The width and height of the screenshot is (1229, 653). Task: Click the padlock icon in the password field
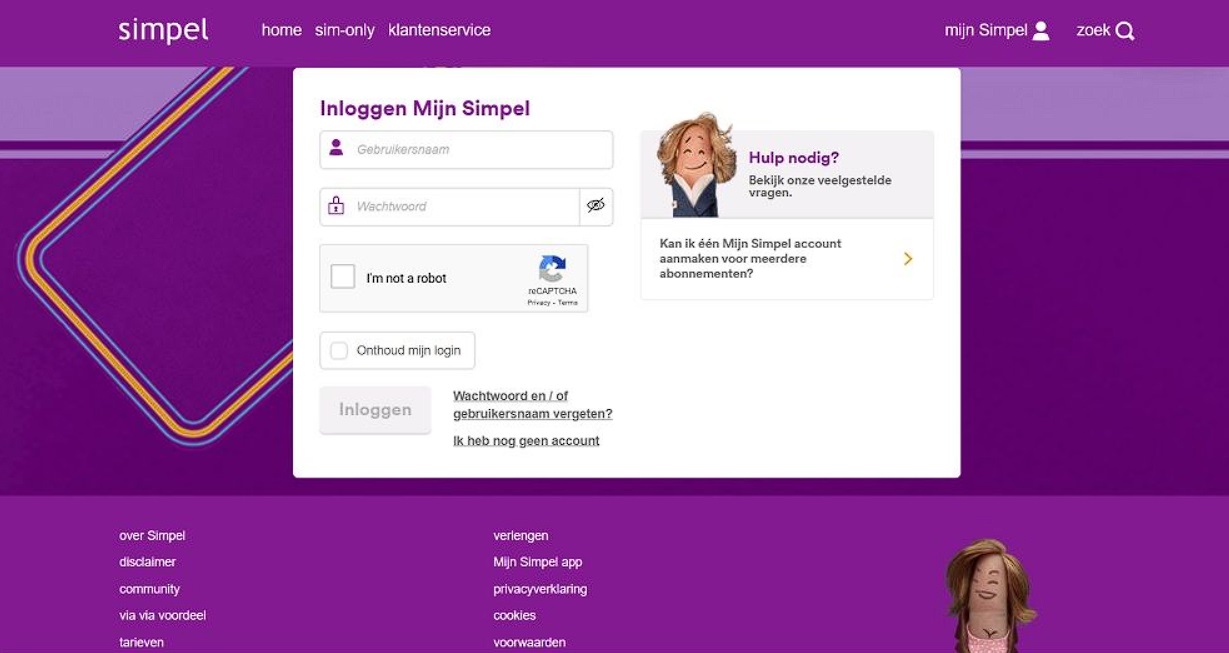pyautogui.click(x=336, y=206)
